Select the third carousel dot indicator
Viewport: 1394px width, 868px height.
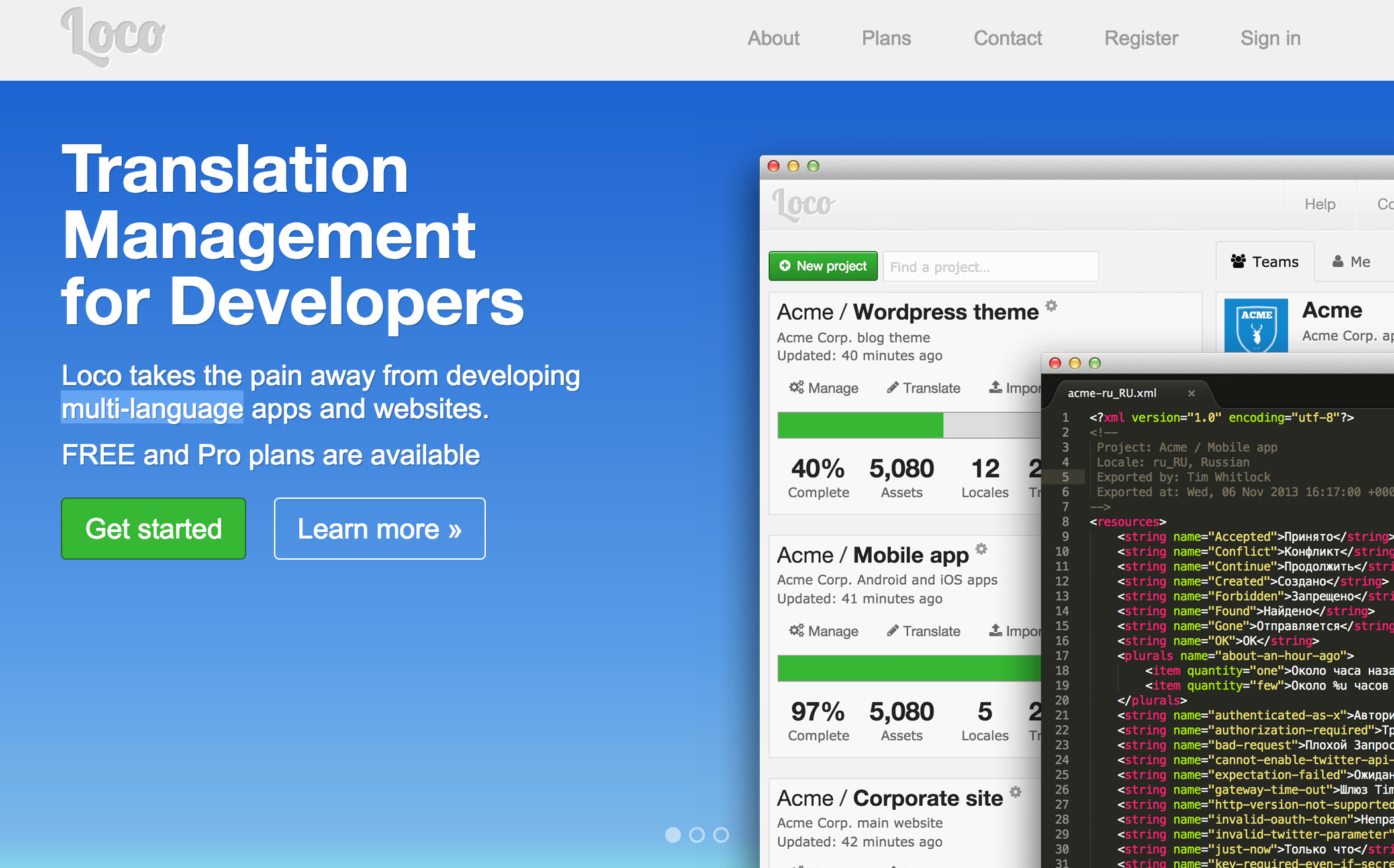[721, 835]
